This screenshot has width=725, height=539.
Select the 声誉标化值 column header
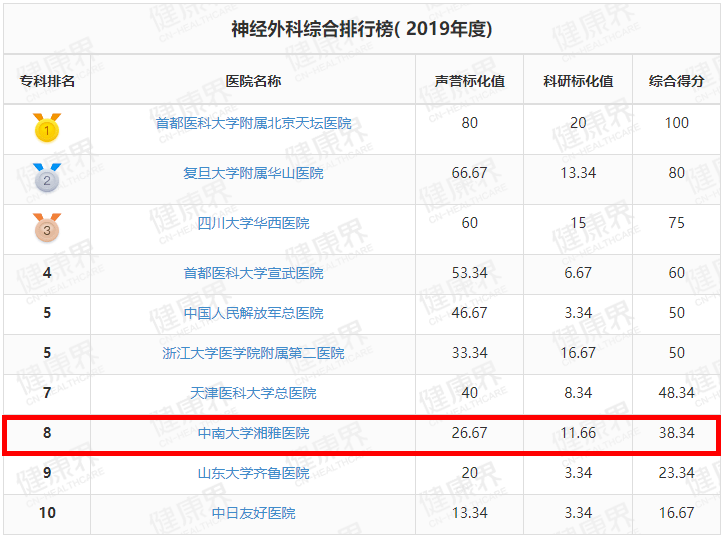[469, 81]
